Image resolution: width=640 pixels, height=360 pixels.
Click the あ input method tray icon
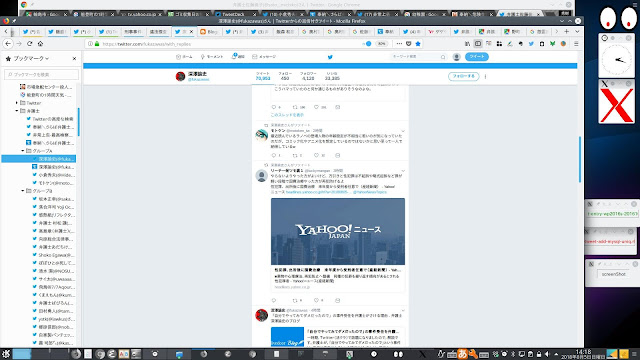pyautogui.click(x=462, y=354)
